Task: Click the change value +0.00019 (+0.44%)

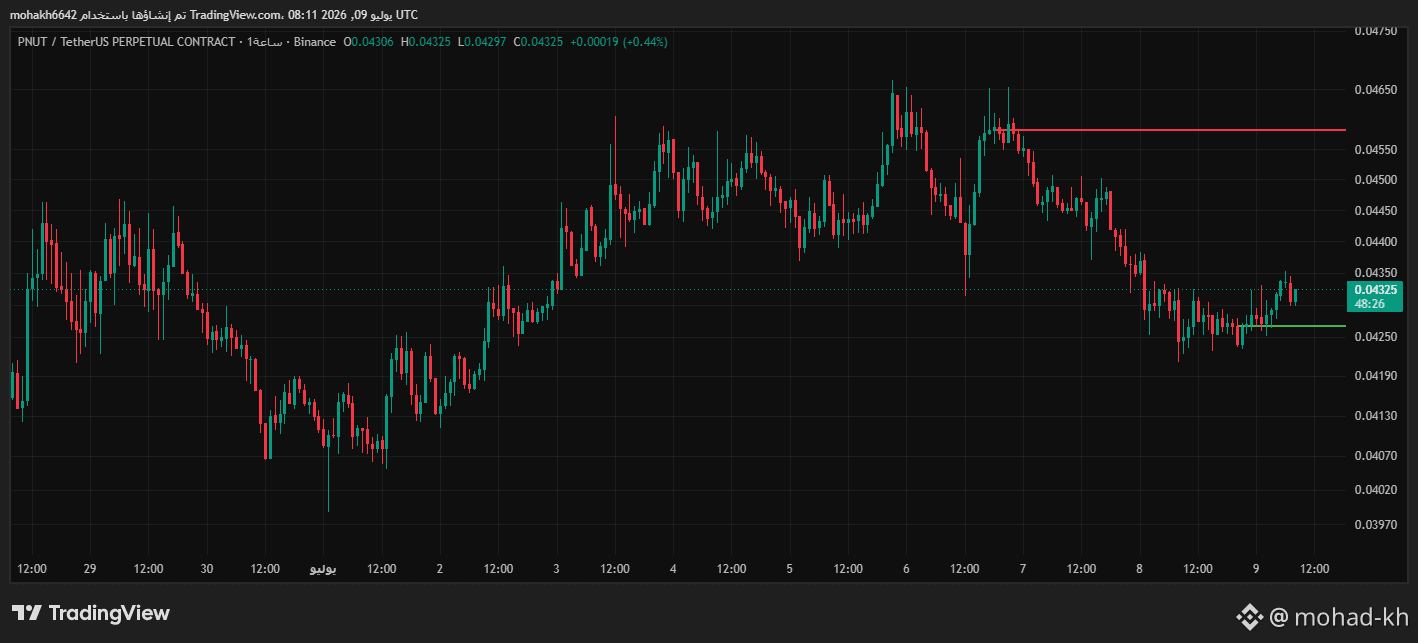Action: pyautogui.click(x=619, y=42)
